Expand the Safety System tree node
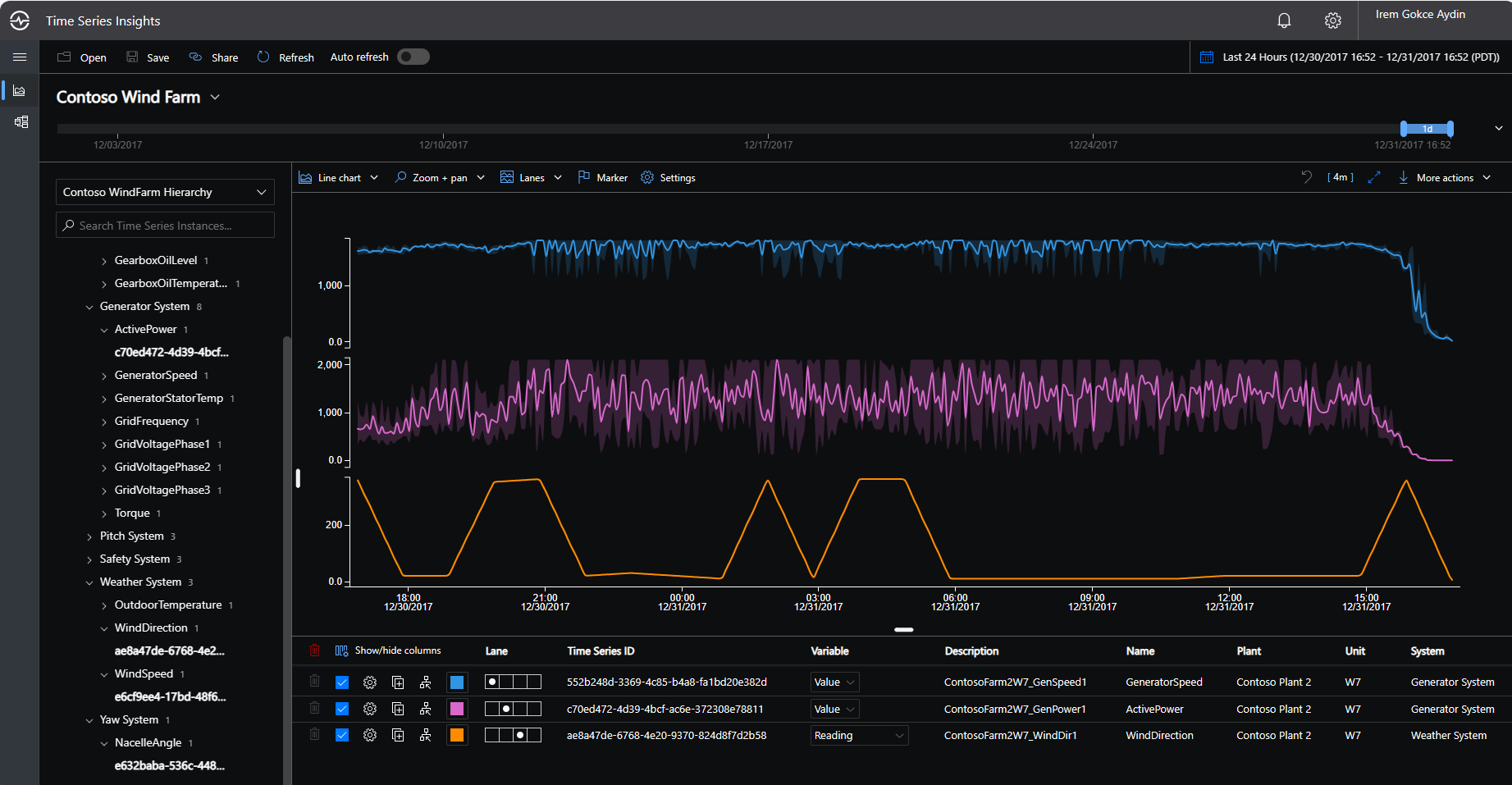This screenshot has width=1512, height=785. (x=89, y=559)
